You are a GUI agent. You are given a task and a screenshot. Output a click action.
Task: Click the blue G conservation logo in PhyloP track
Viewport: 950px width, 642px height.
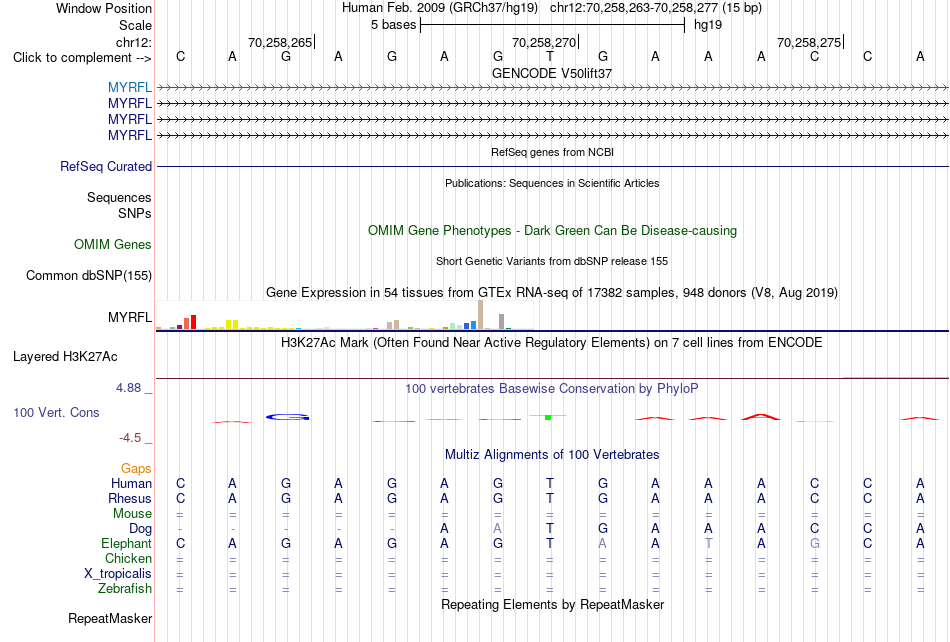pyautogui.click(x=288, y=417)
